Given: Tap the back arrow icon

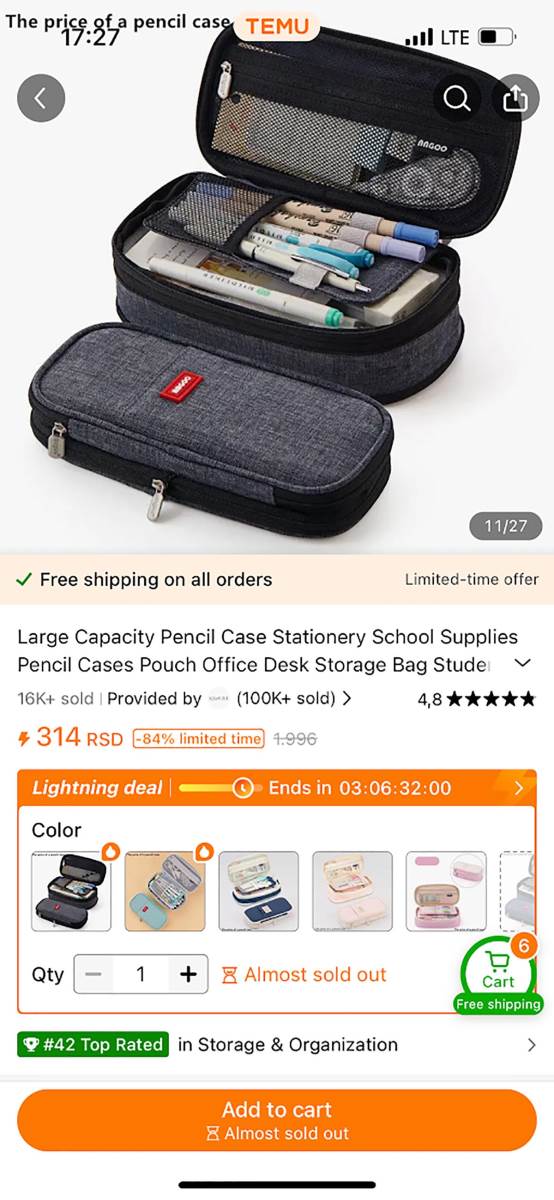Looking at the screenshot, I should (x=41, y=98).
